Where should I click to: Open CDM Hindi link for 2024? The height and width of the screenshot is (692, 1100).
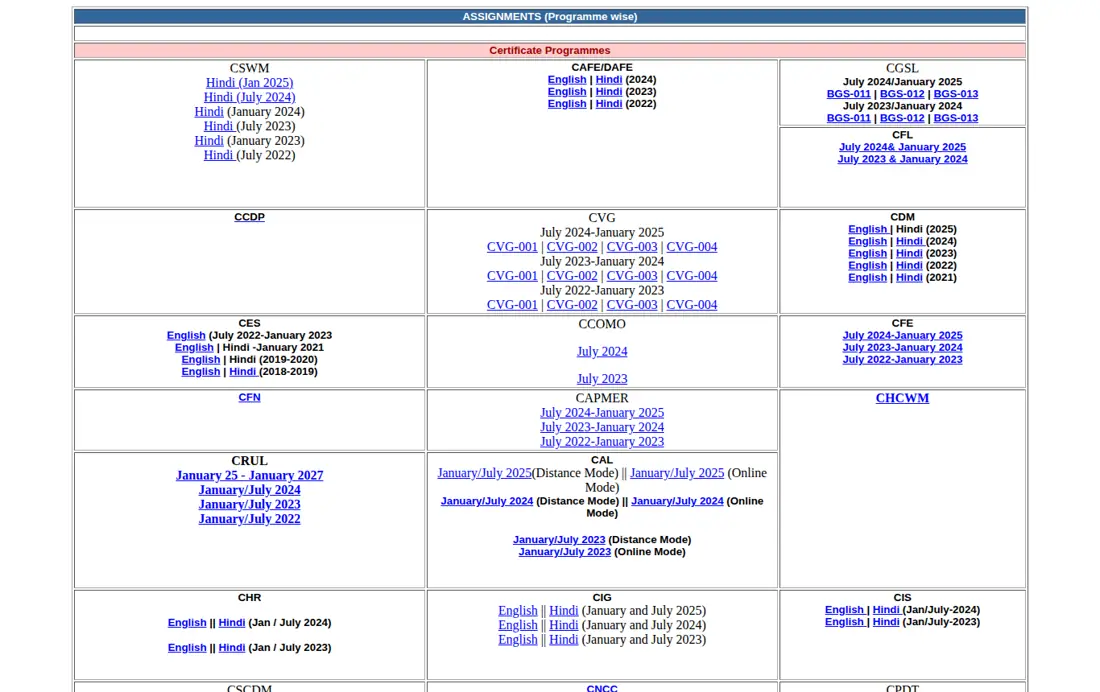pyautogui.click(x=911, y=241)
